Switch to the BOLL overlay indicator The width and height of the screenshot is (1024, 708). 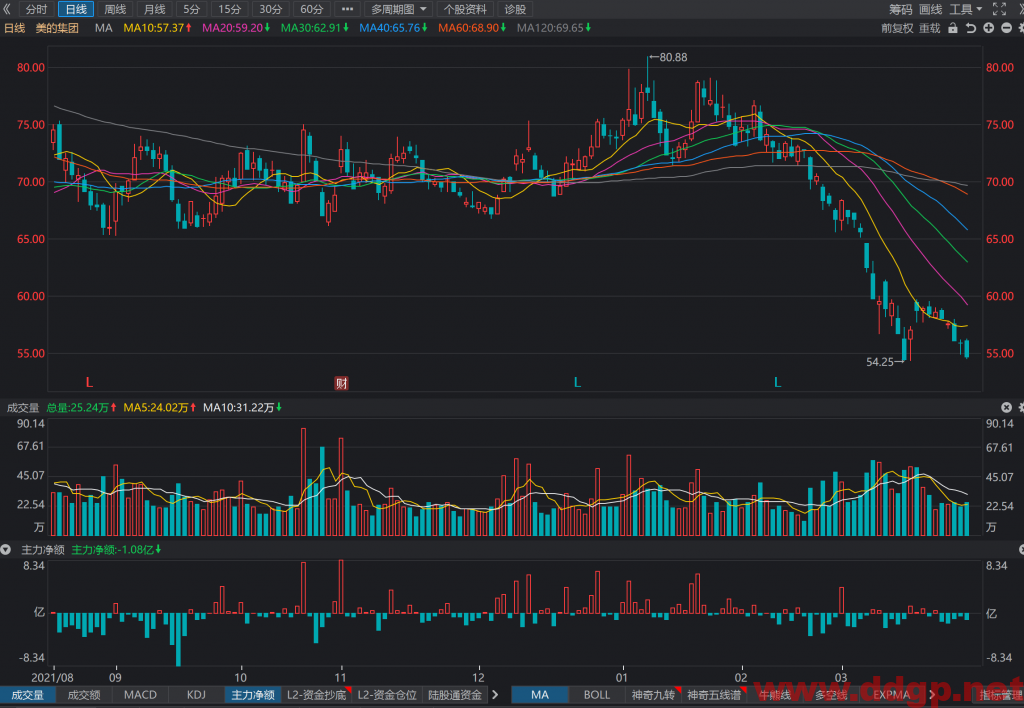coord(596,695)
